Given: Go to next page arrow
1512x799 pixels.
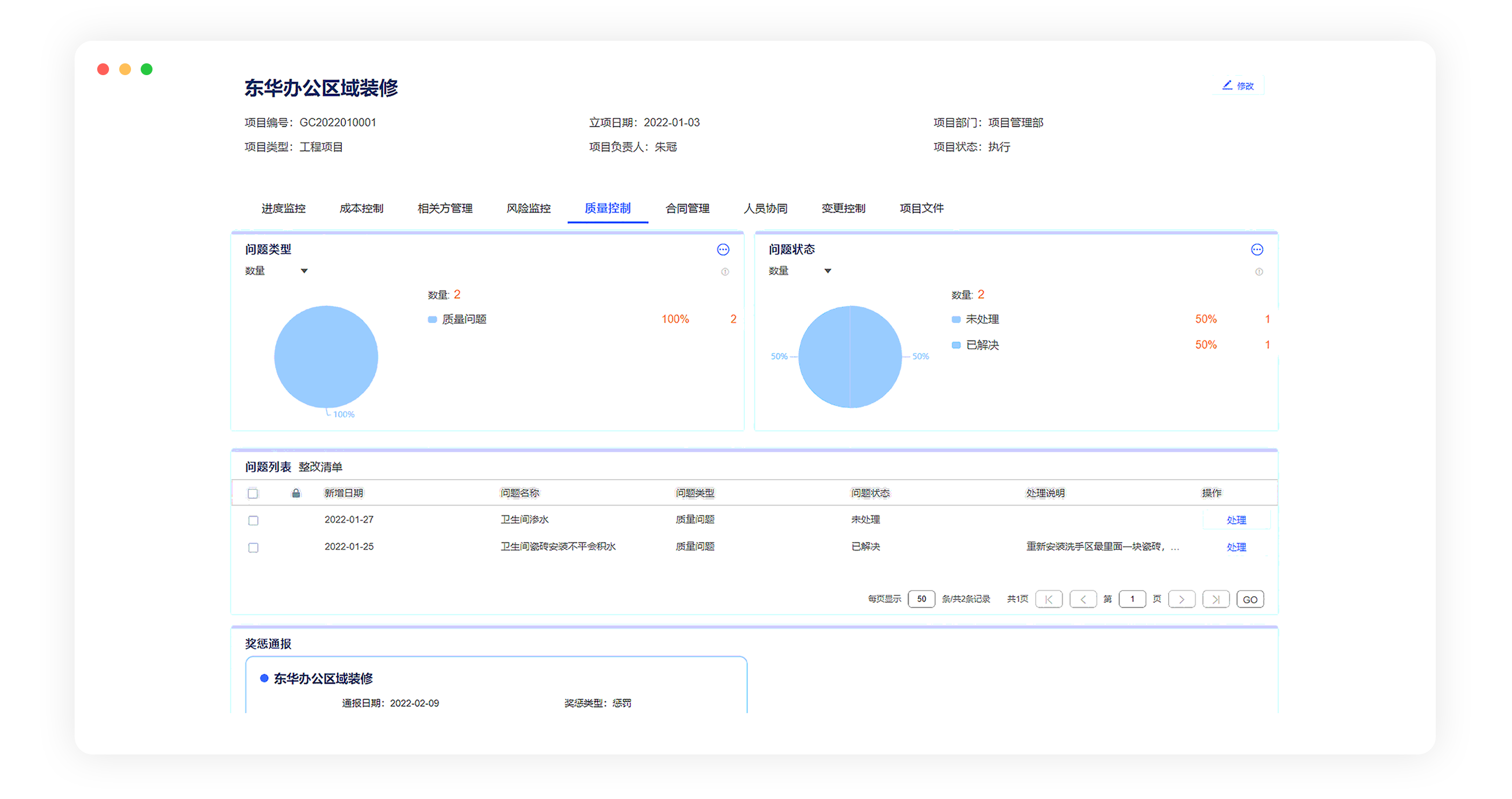Looking at the screenshot, I should pos(1181,599).
